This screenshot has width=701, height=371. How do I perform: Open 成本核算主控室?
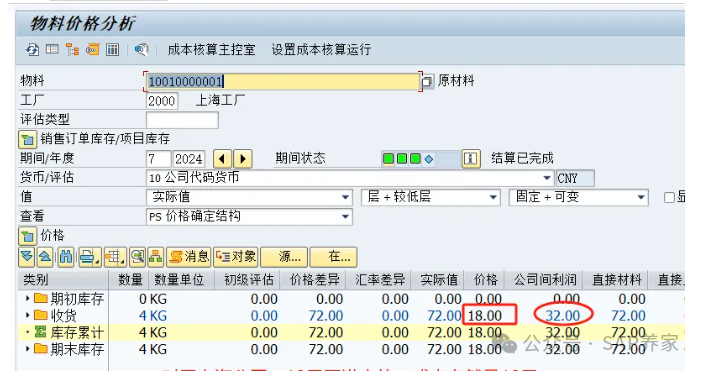click(x=211, y=50)
